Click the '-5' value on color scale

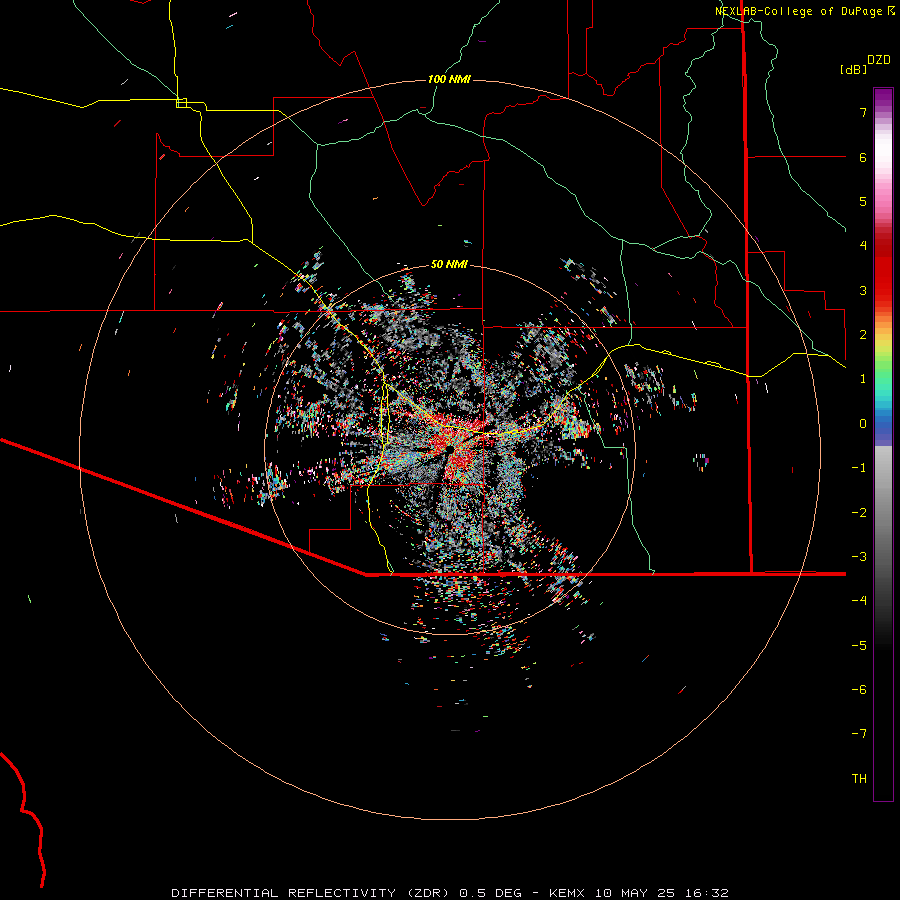(859, 646)
